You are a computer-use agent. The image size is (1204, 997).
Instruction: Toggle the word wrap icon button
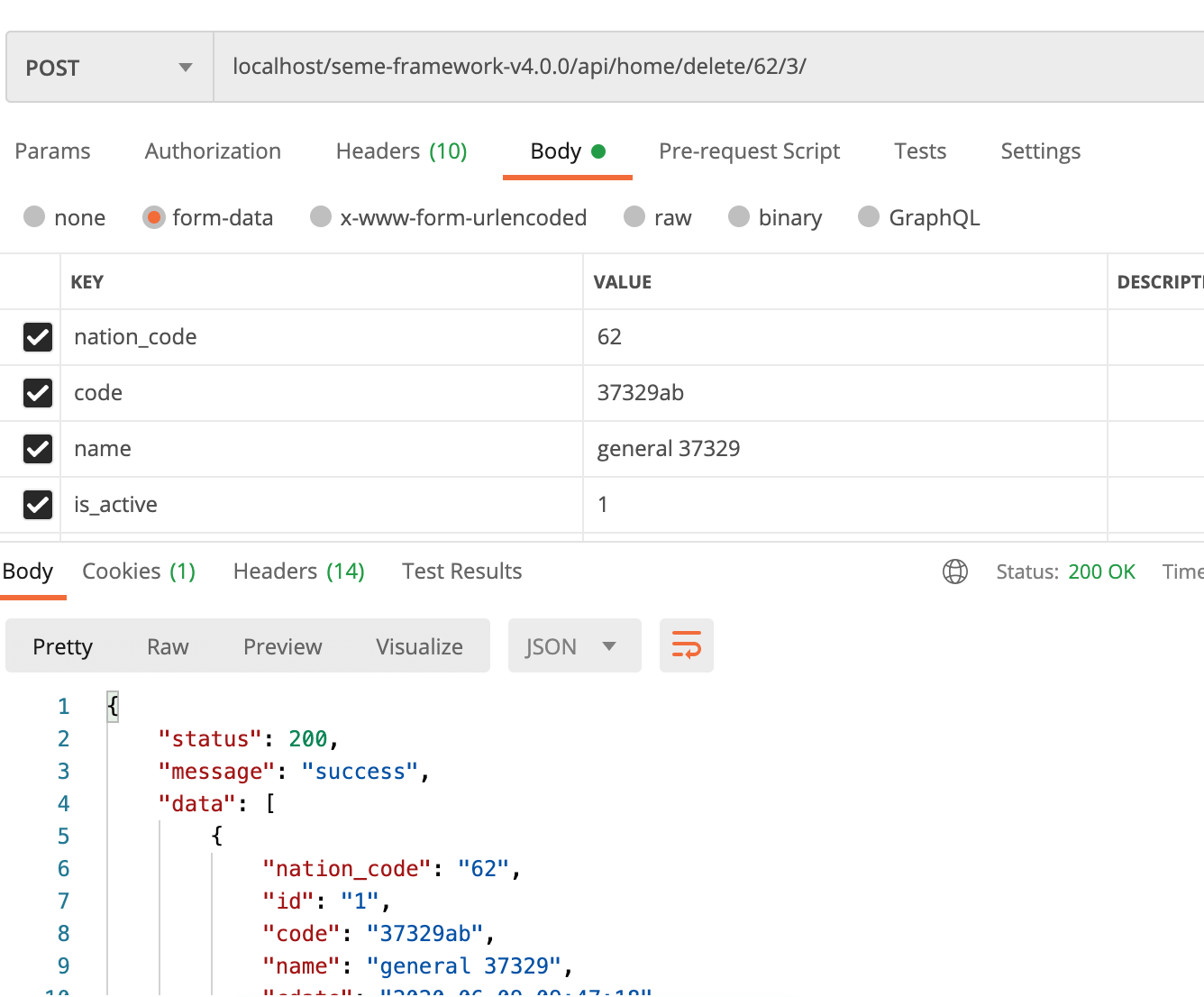tap(687, 645)
